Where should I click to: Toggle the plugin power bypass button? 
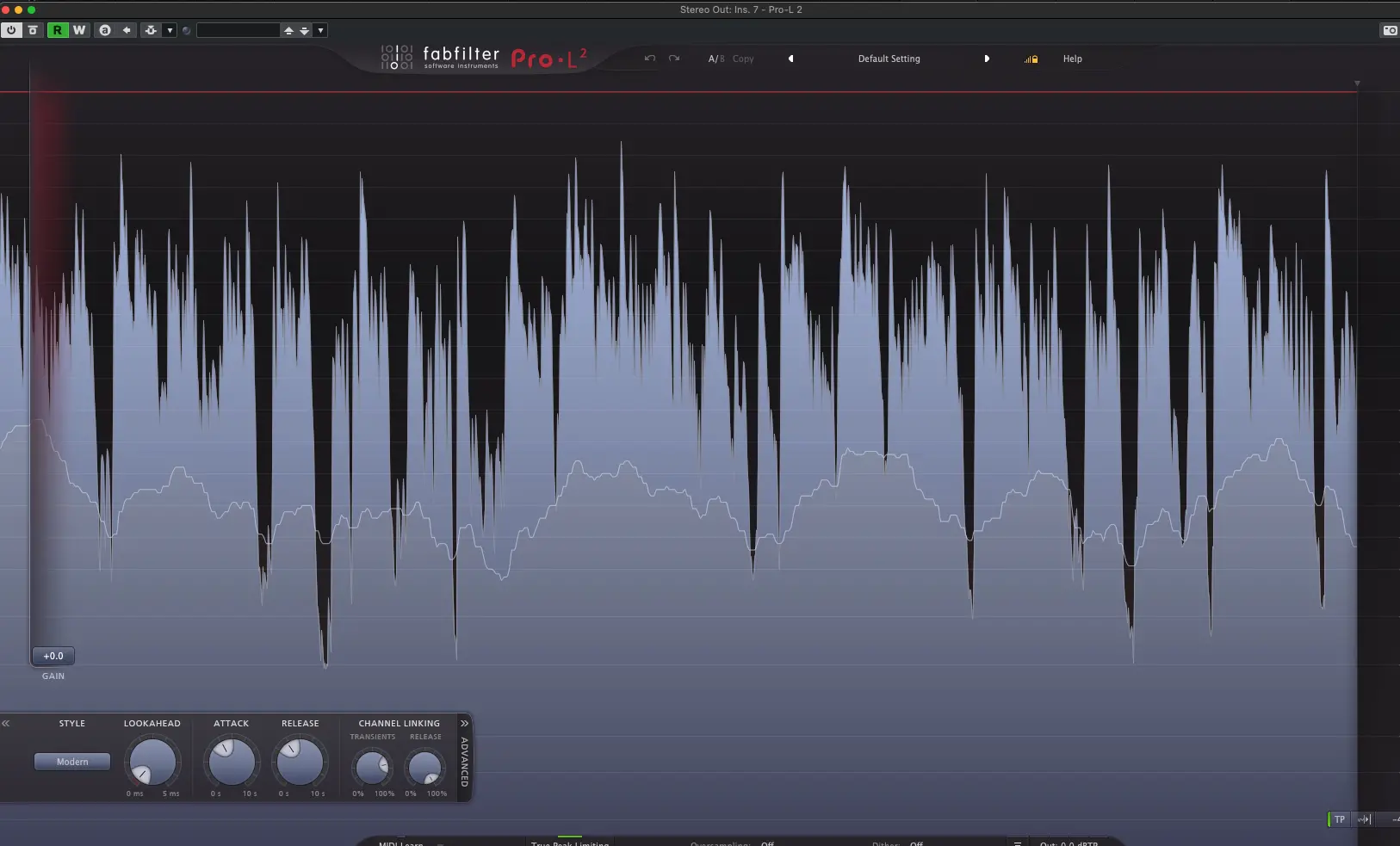pos(11,30)
